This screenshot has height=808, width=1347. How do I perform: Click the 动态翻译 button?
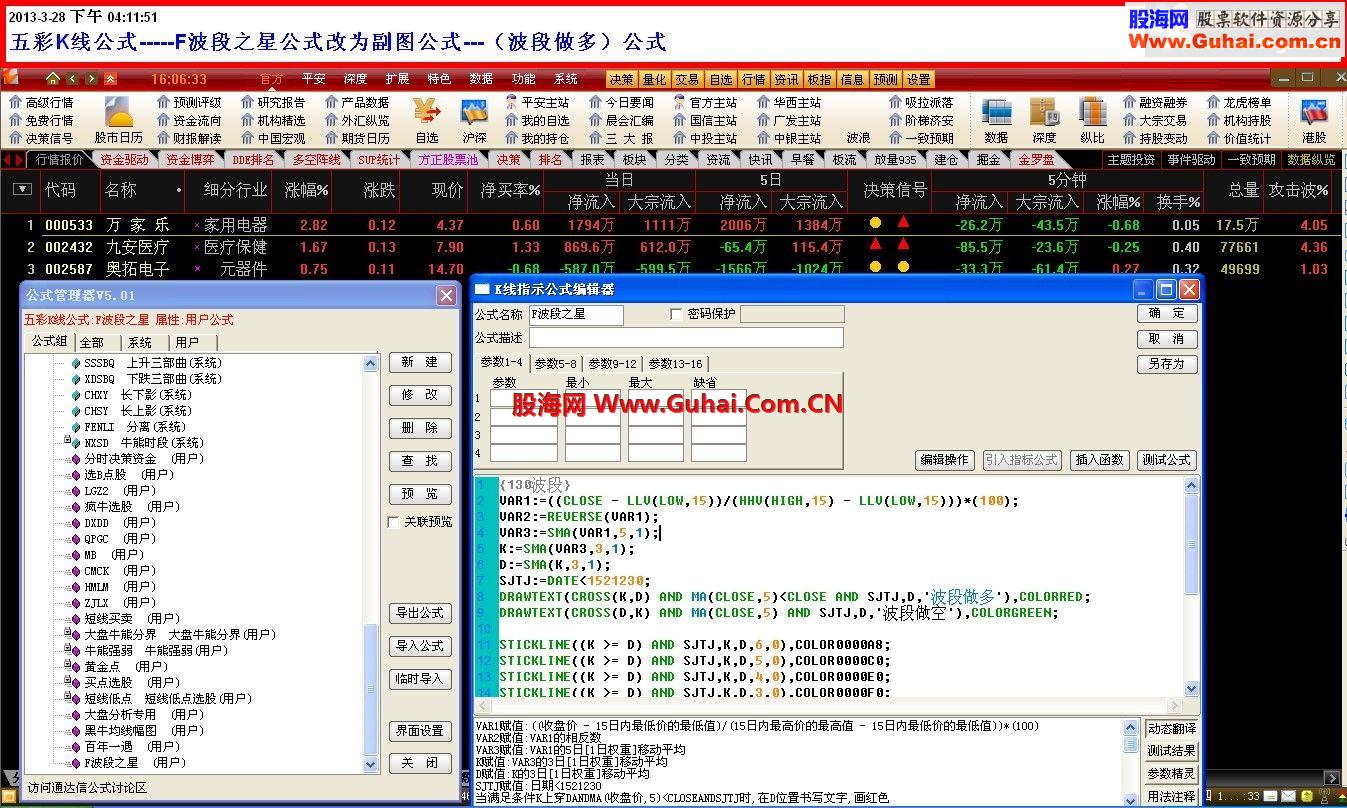point(1171,728)
